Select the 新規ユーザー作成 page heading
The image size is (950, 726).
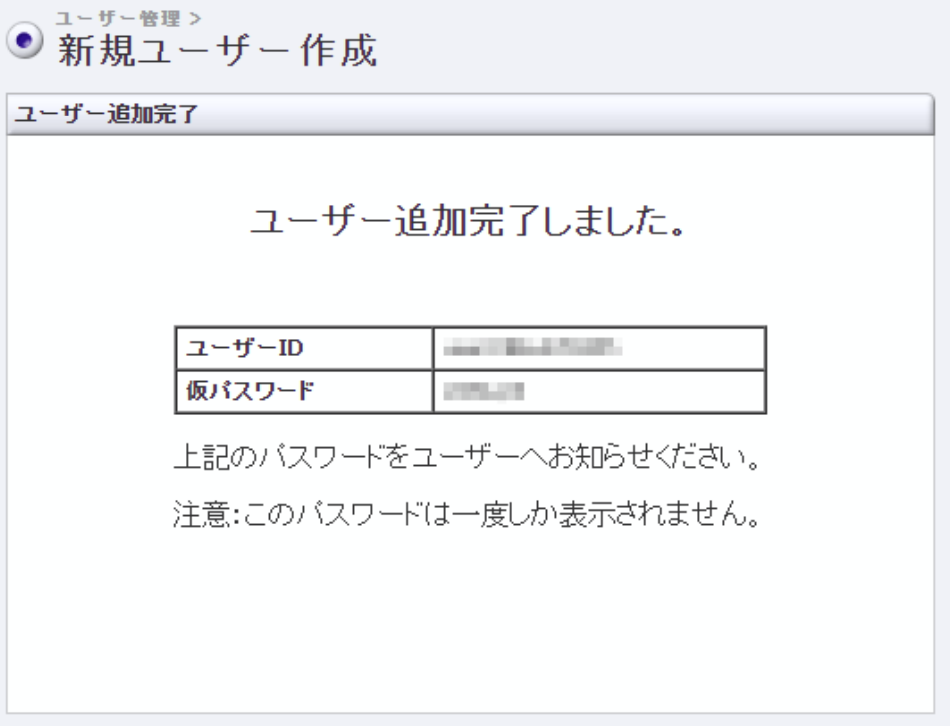point(218,50)
